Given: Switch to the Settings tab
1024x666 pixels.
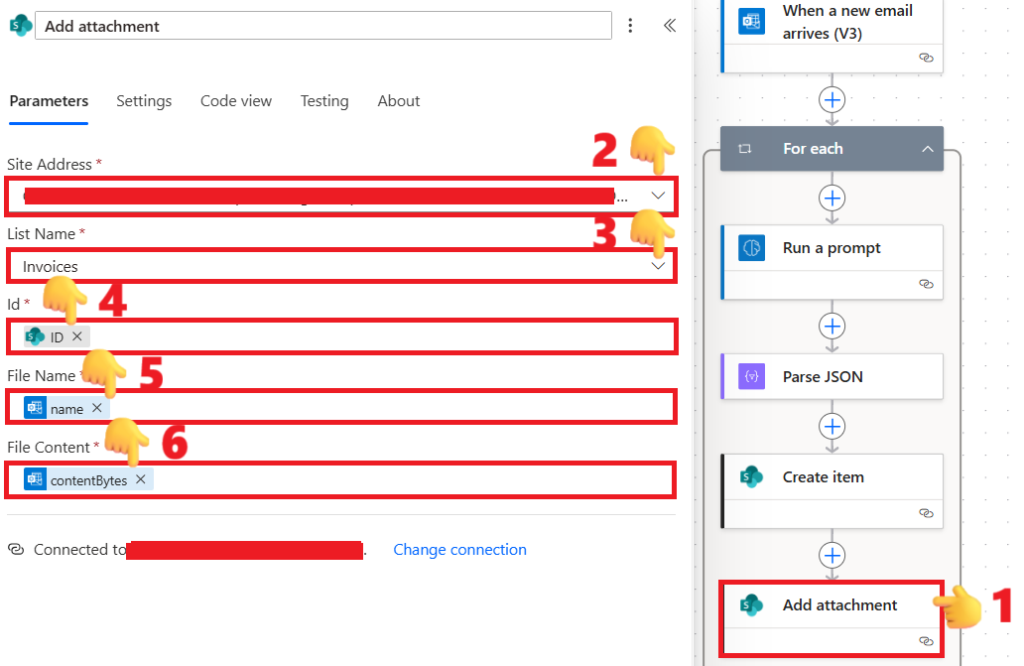Looking at the screenshot, I should [144, 101].
